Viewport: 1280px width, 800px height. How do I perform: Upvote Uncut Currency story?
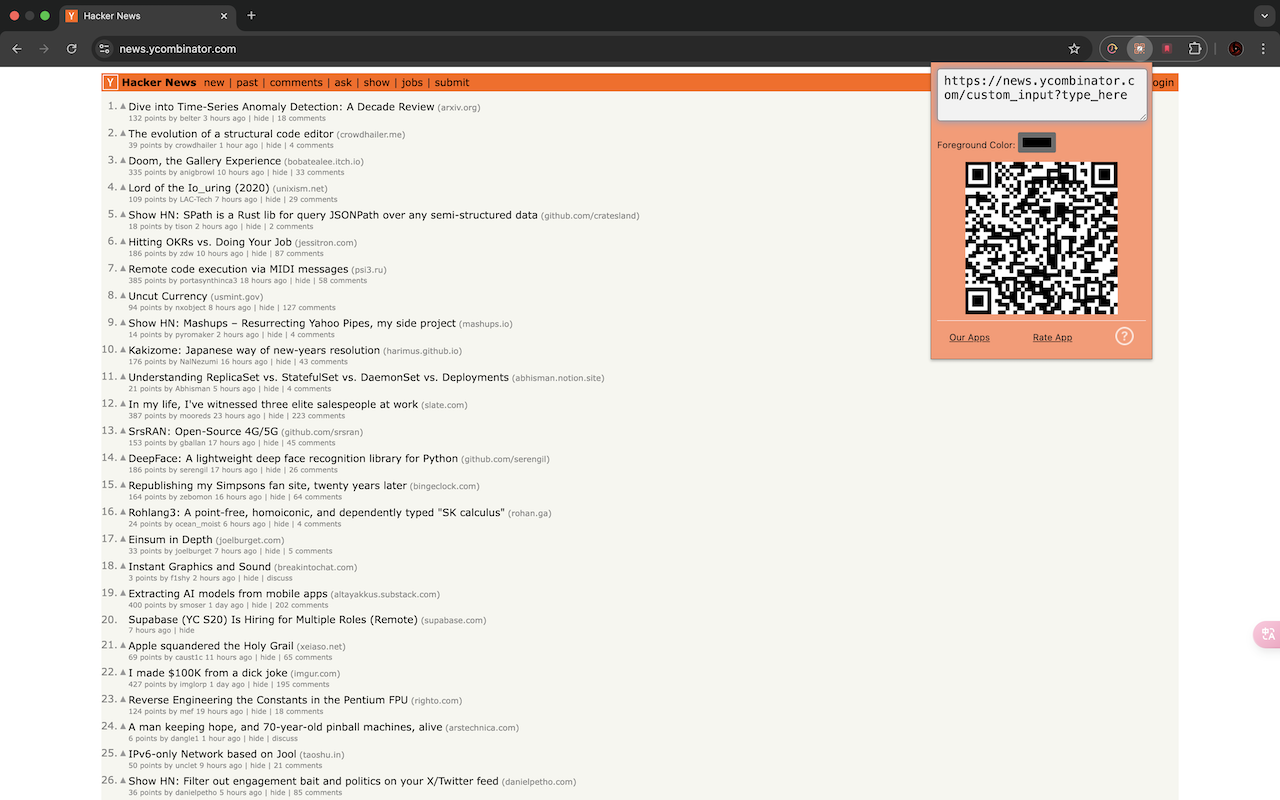[x=123, y=295]
